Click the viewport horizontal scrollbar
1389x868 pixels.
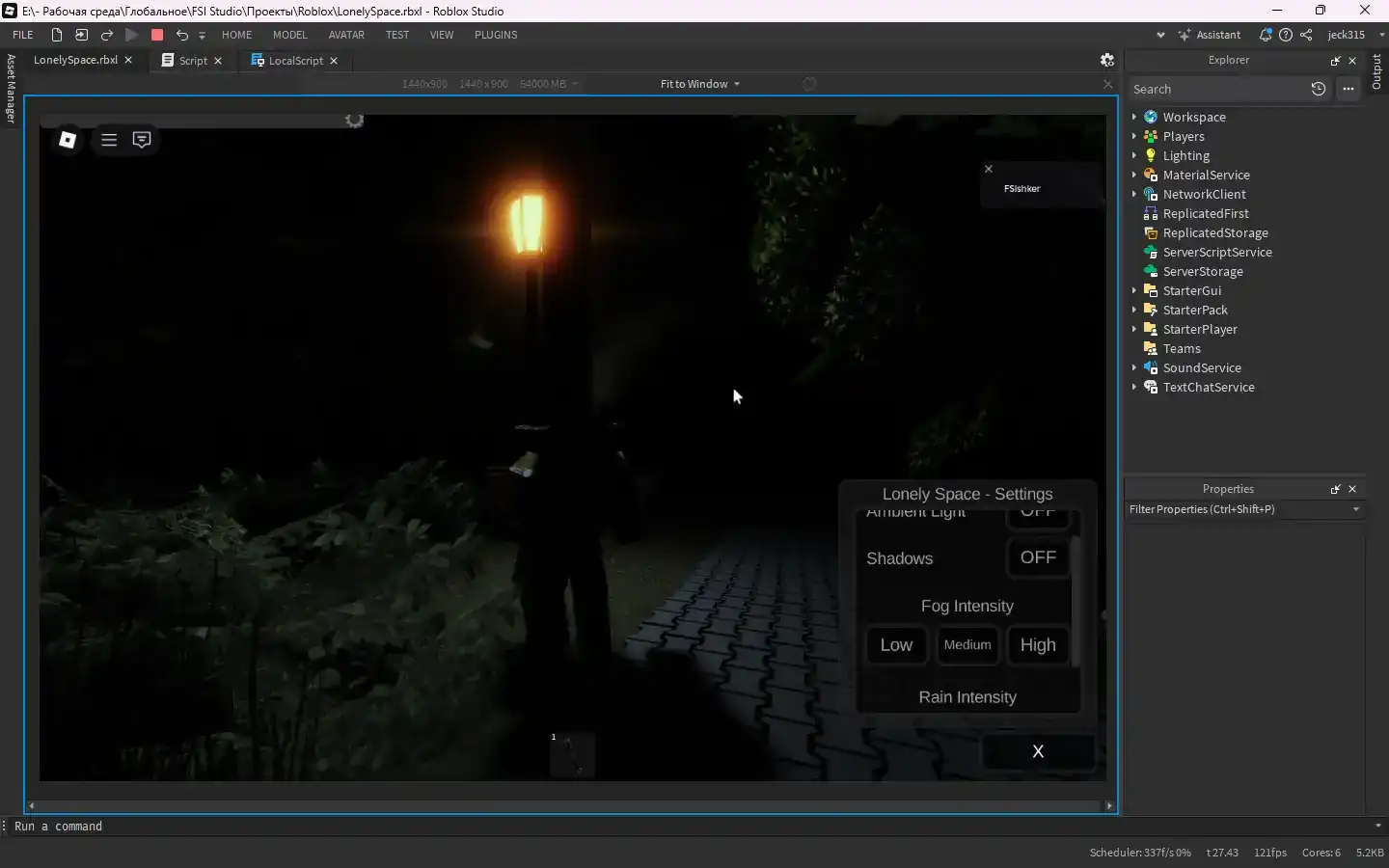[x=570, y=805]
